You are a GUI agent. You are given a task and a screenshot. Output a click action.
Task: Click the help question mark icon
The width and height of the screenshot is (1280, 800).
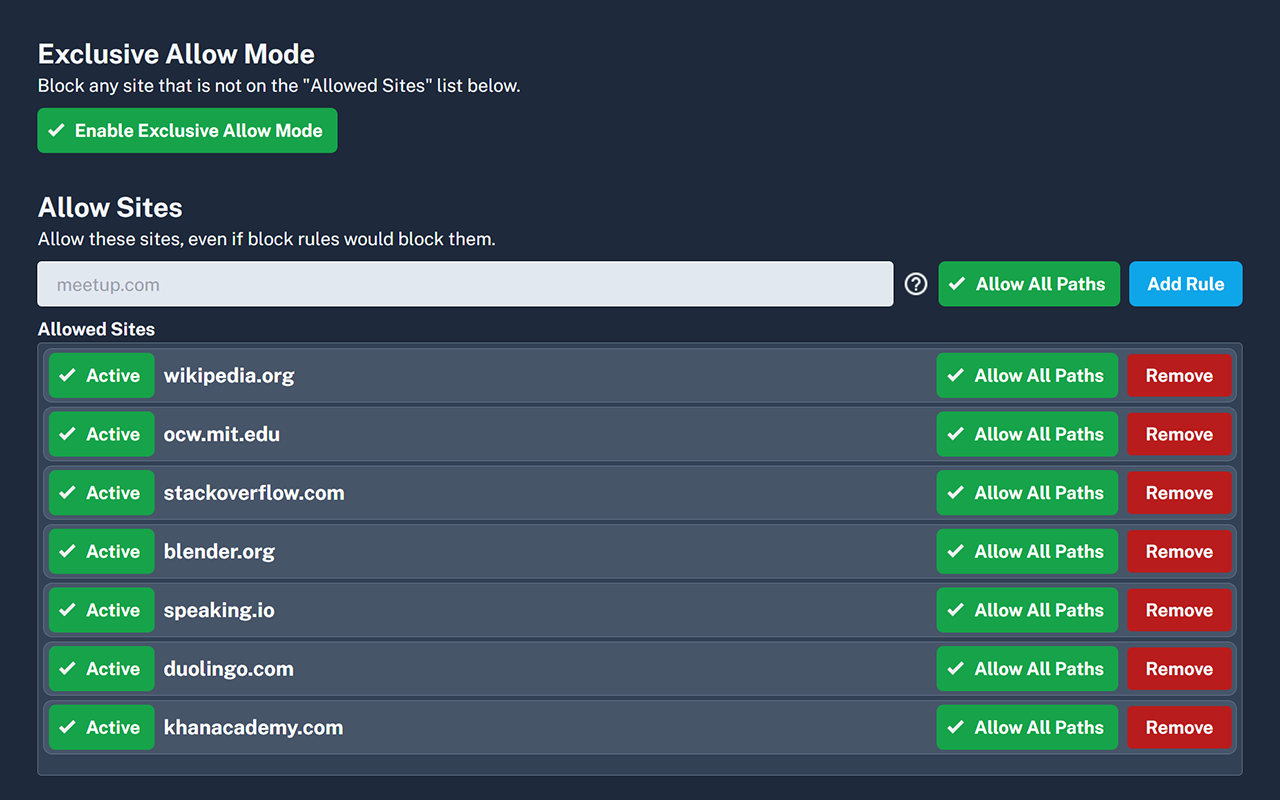point(916,284)
